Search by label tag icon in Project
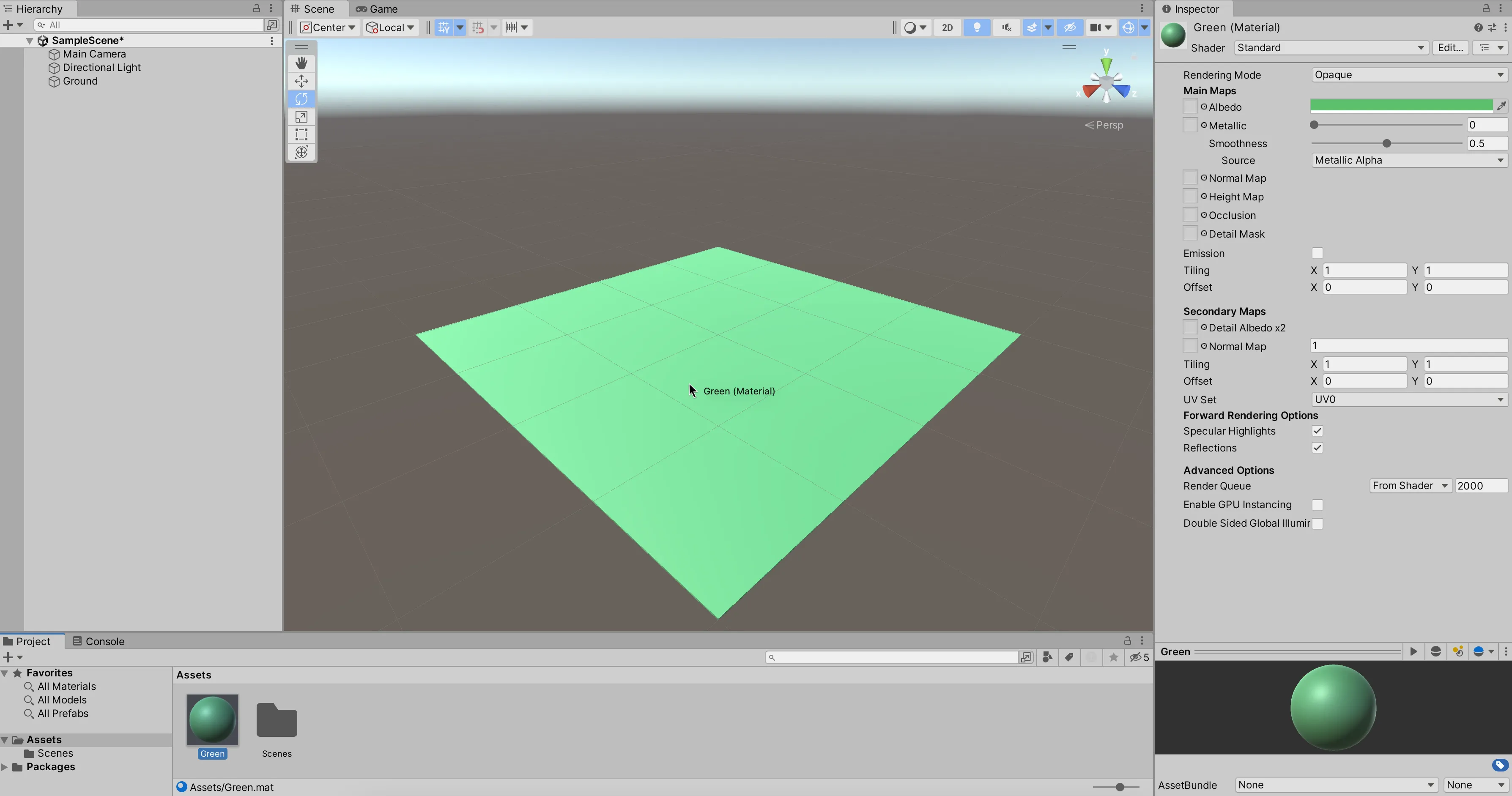Screen dimensions: 1512x796 [1069, 657]
